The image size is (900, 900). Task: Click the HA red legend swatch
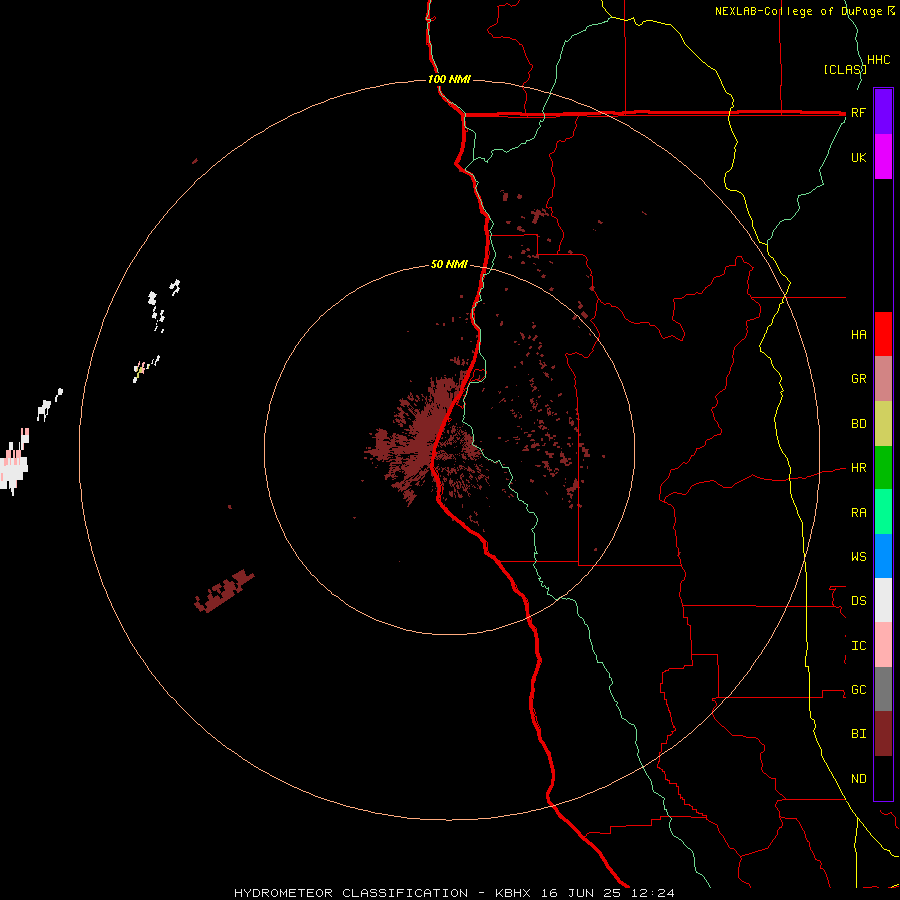point(883,334)
